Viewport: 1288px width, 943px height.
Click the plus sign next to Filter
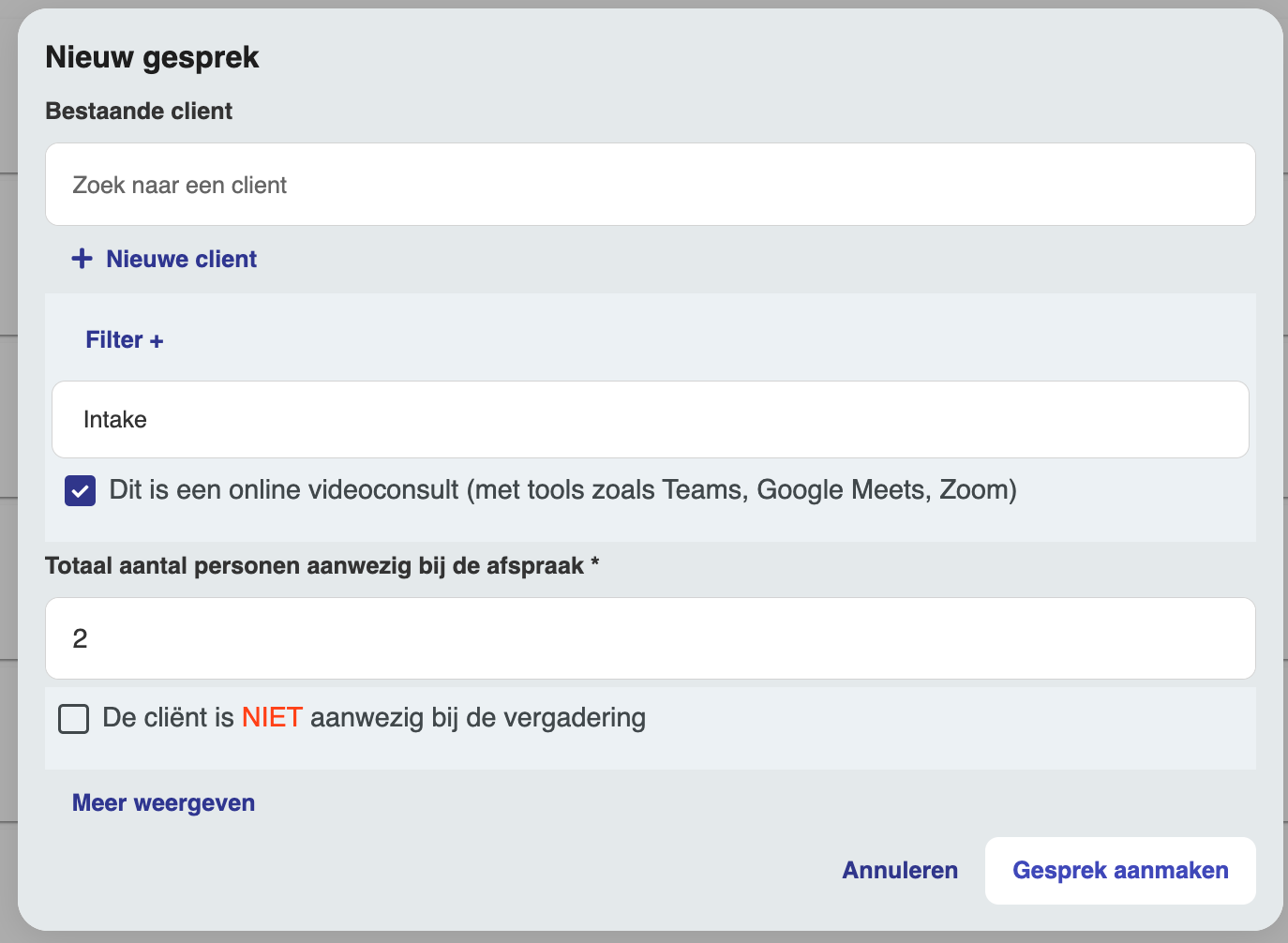[x=157, y=341]
